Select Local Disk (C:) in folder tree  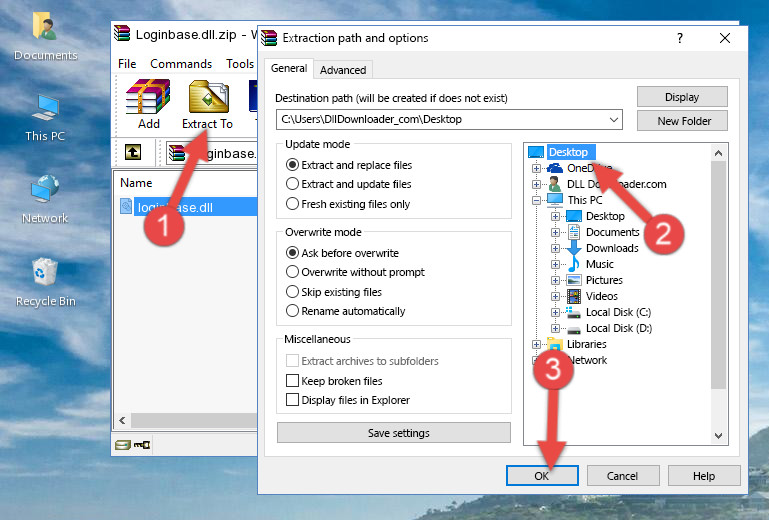(x=617, y=312)
